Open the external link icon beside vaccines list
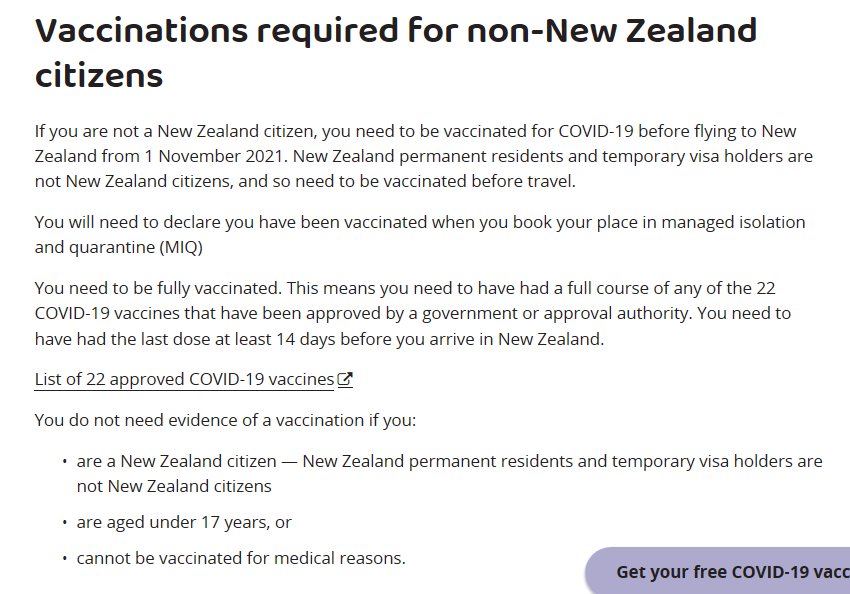This screenshot has width=850, height=594. pyautogui.click(x=345, y=380)
